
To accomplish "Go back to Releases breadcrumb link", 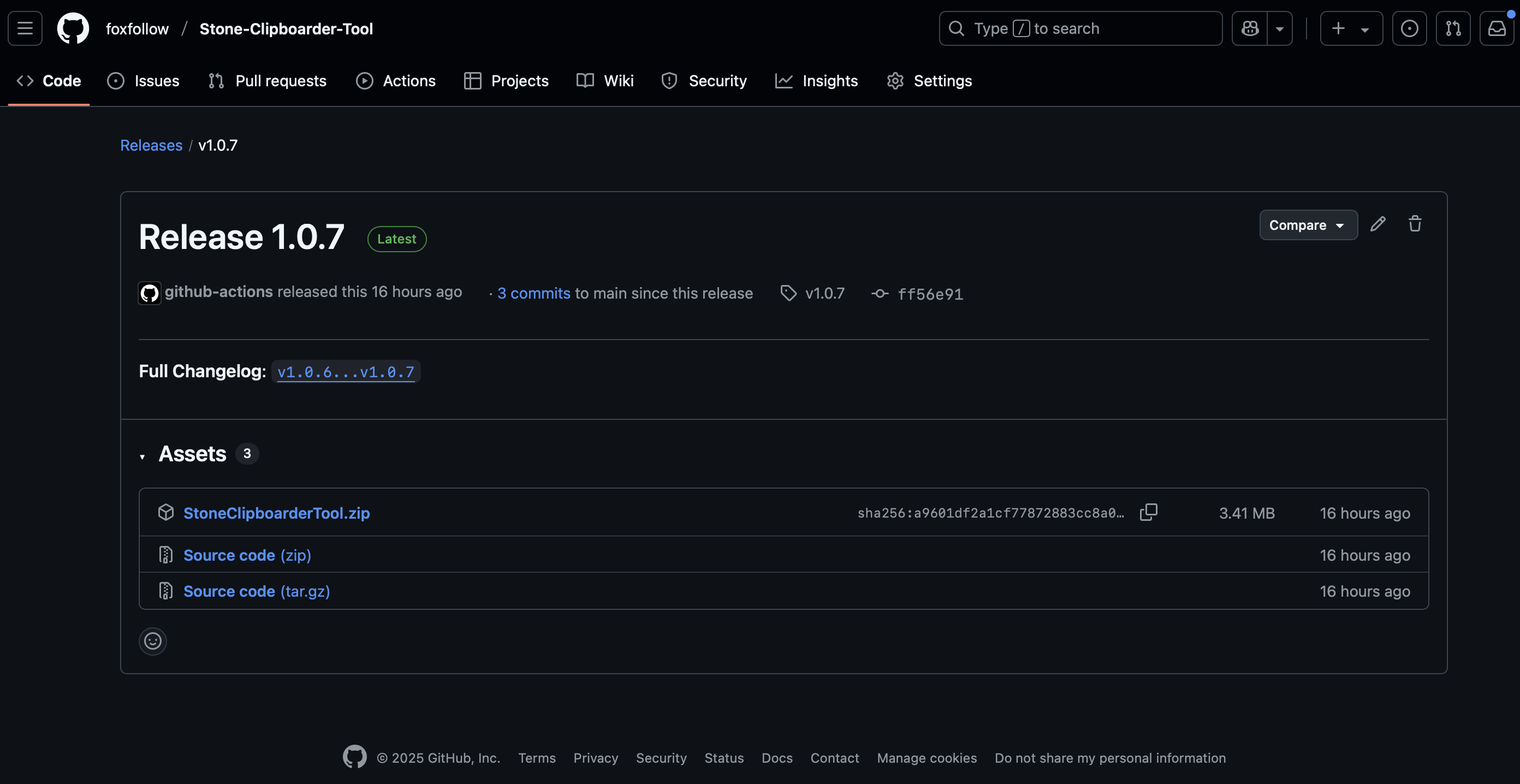I will (151, 145).
